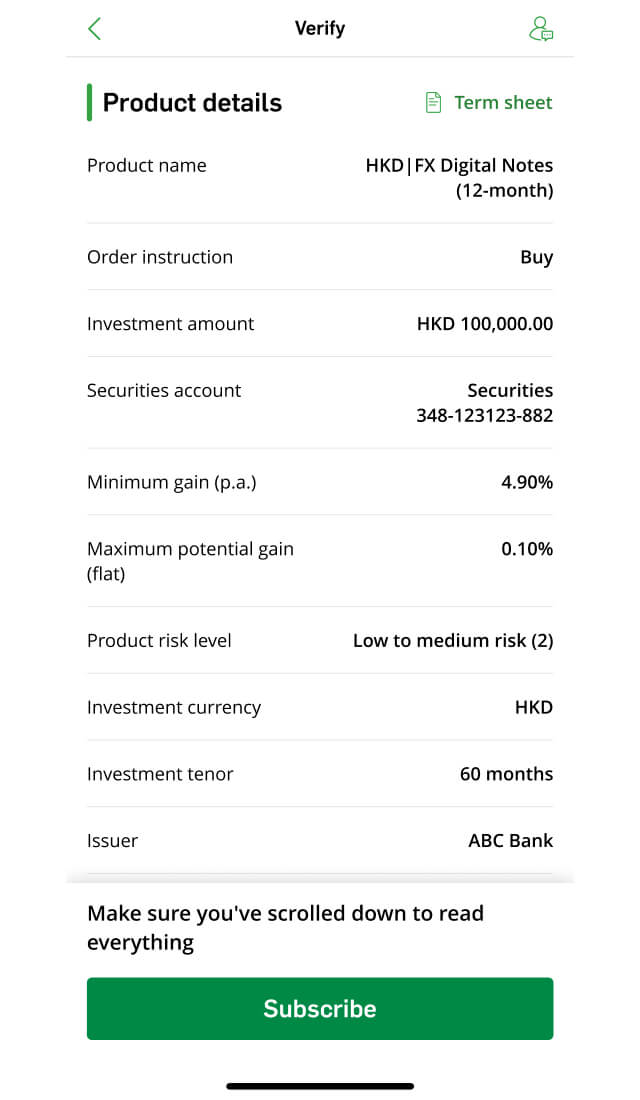The height and width of the screenshot is (1100, 640).
Task: Tap the scroll down reminder text
Action: (286, 927)
